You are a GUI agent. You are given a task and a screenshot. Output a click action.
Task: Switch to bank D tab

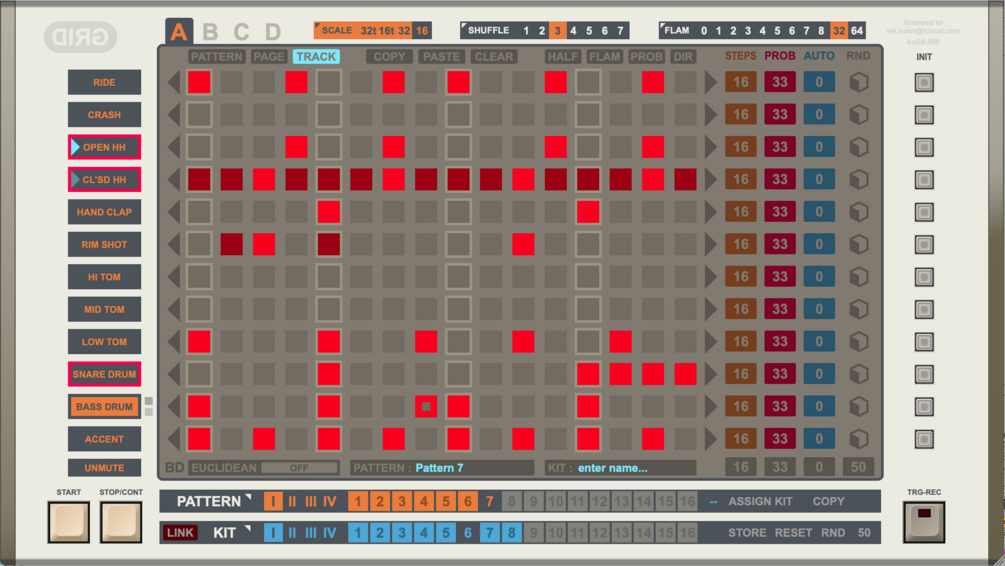[x=272, y=32]
